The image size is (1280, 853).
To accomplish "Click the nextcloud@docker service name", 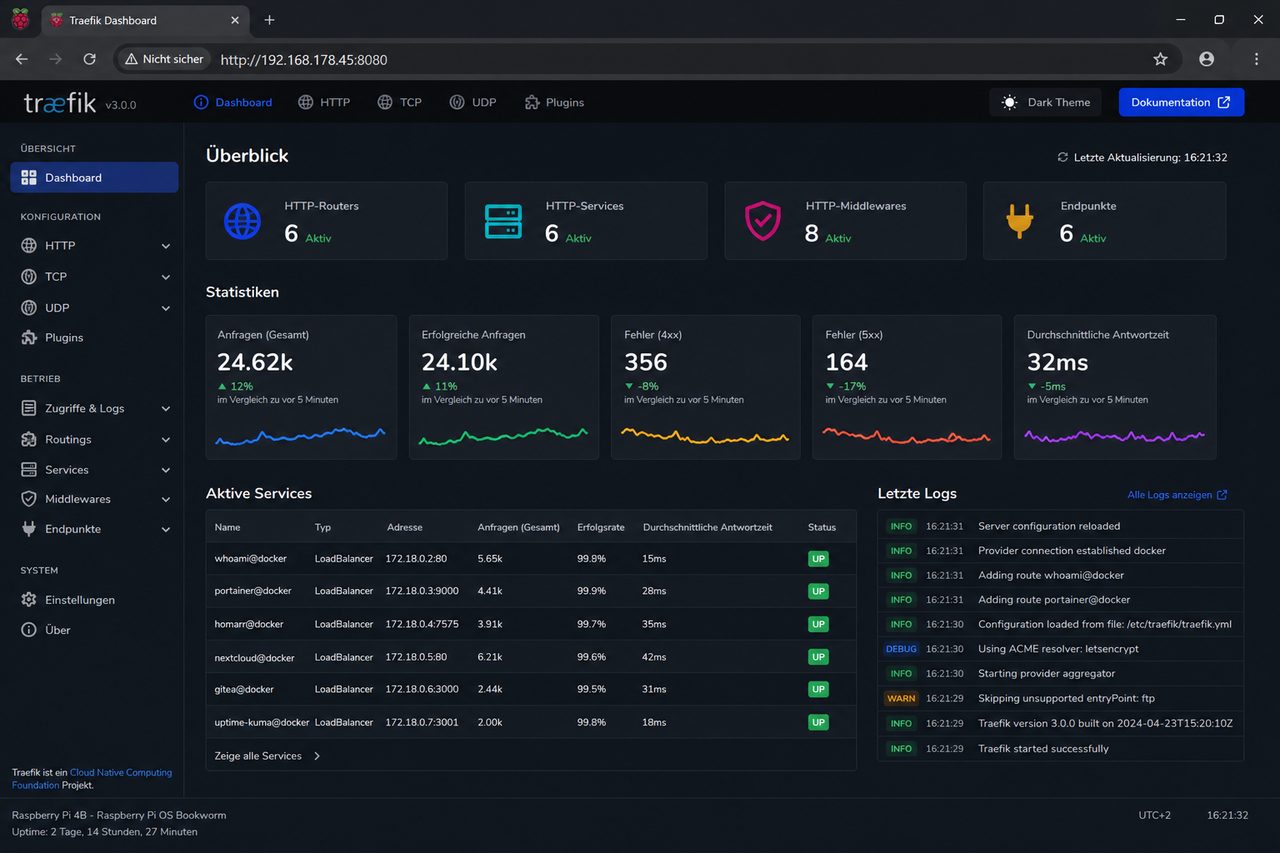I will tap(255, 657).
